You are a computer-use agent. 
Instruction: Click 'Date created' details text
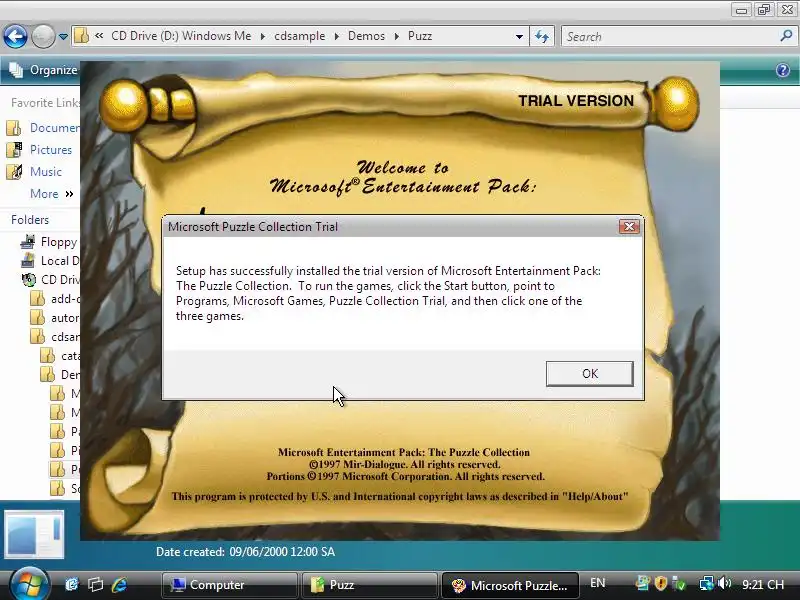coord(245,552)
